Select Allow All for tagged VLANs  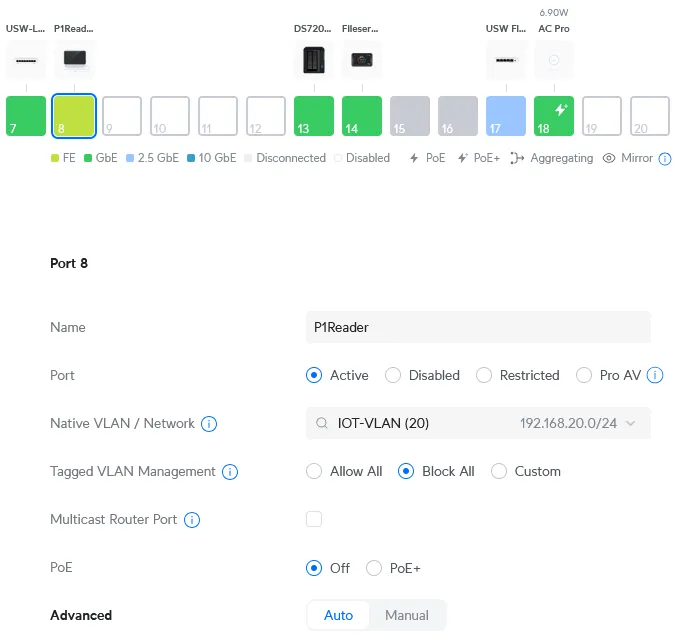pyautogui.click(x=314, y=472)
